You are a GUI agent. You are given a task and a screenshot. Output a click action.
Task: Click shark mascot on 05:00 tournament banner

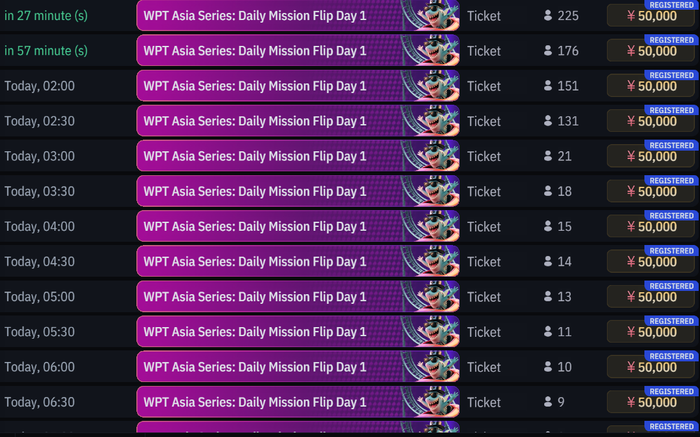click(435, 296)
